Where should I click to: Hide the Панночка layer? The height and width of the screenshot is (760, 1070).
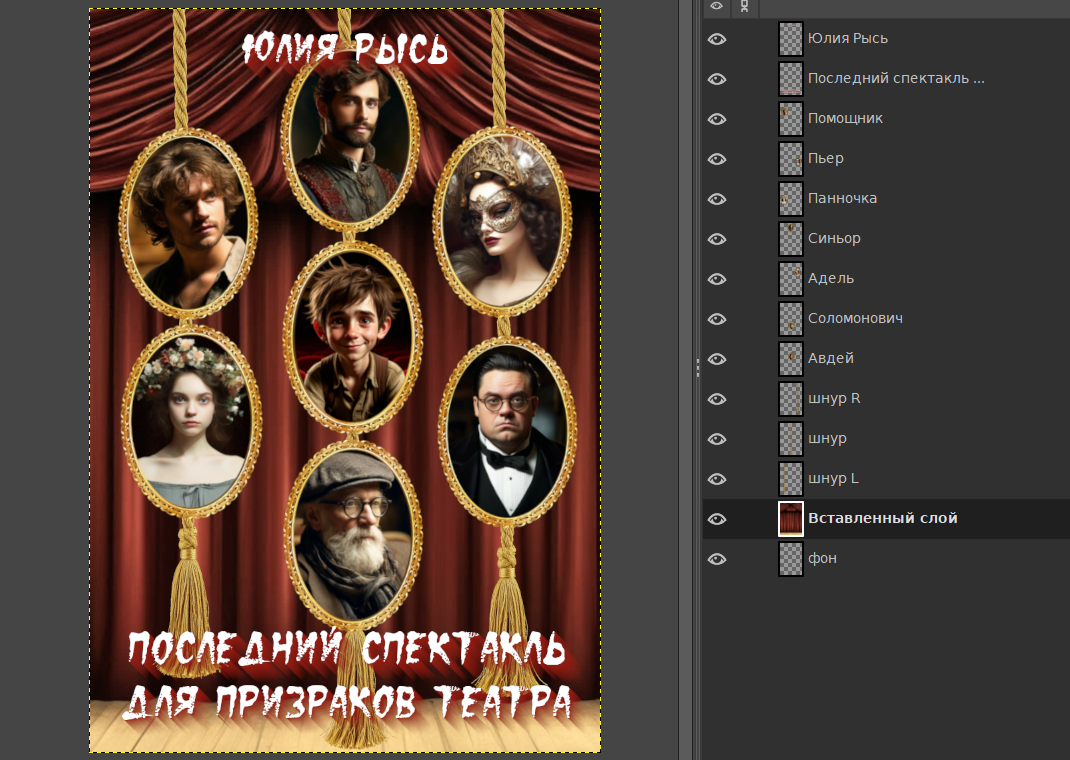pyautogui.click(x=717, y=199)
